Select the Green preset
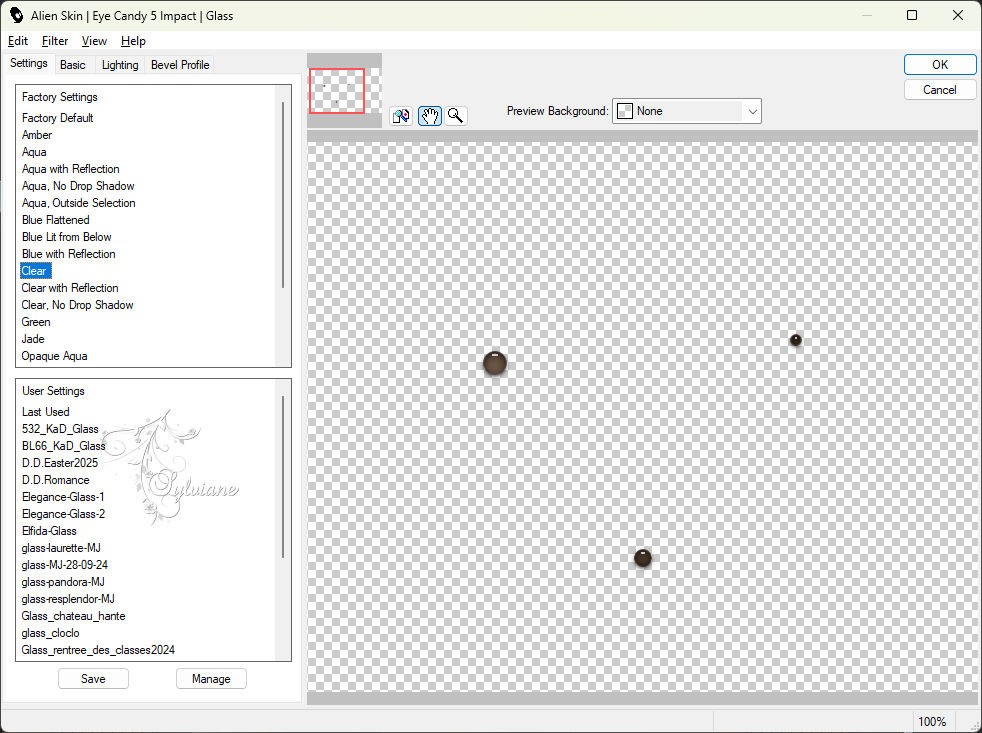The image size is (982, 733). point(36,321)
